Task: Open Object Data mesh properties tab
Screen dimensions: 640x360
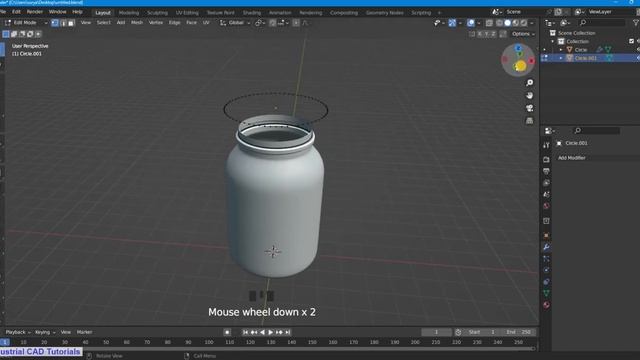Action: click(x=546, y=293)
